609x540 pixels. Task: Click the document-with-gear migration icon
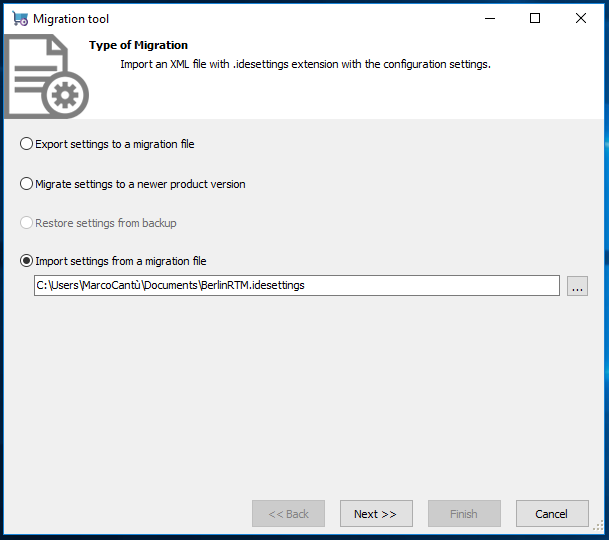coord(46,77)
